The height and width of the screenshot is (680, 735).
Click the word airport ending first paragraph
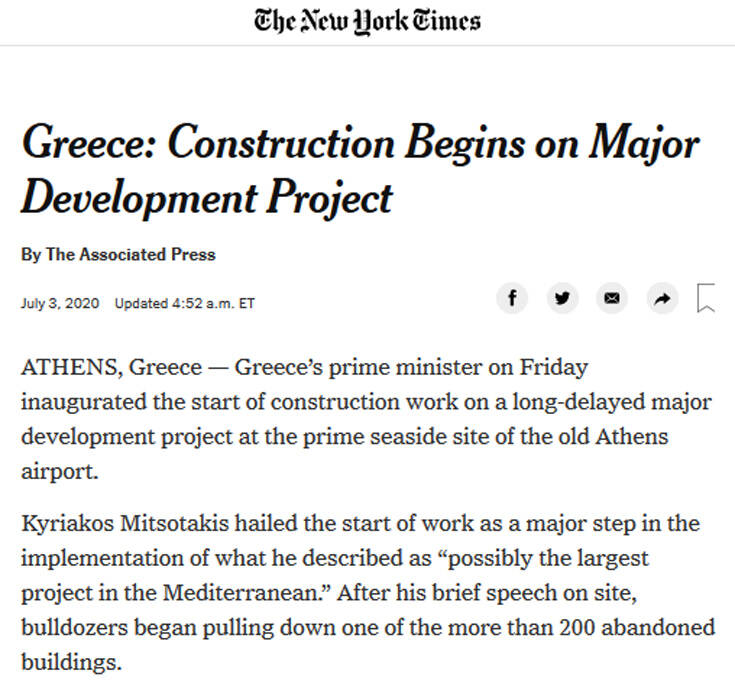pos(58,472)
